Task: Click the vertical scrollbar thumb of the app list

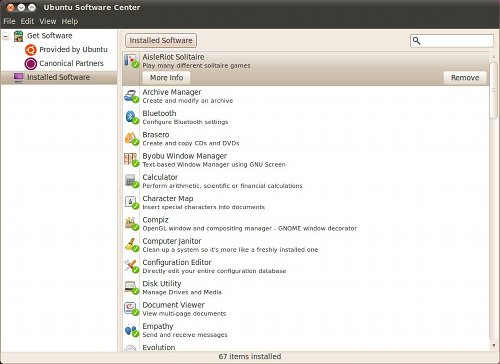Action: 494,90
